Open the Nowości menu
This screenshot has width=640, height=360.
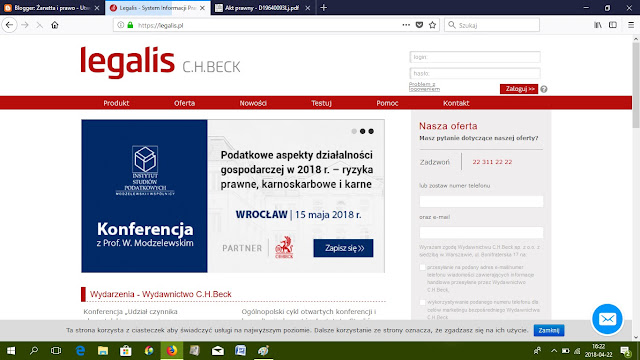point(253,103)
